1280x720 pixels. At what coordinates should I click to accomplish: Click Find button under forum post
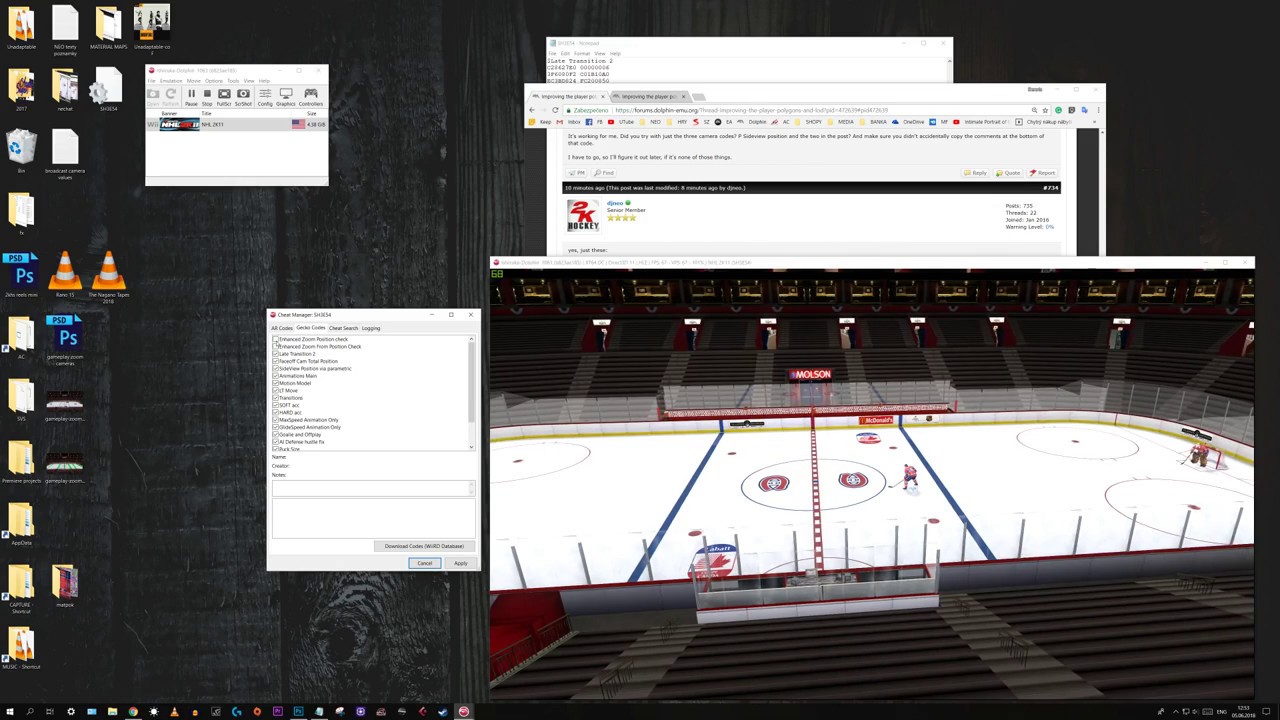[604, 173]
